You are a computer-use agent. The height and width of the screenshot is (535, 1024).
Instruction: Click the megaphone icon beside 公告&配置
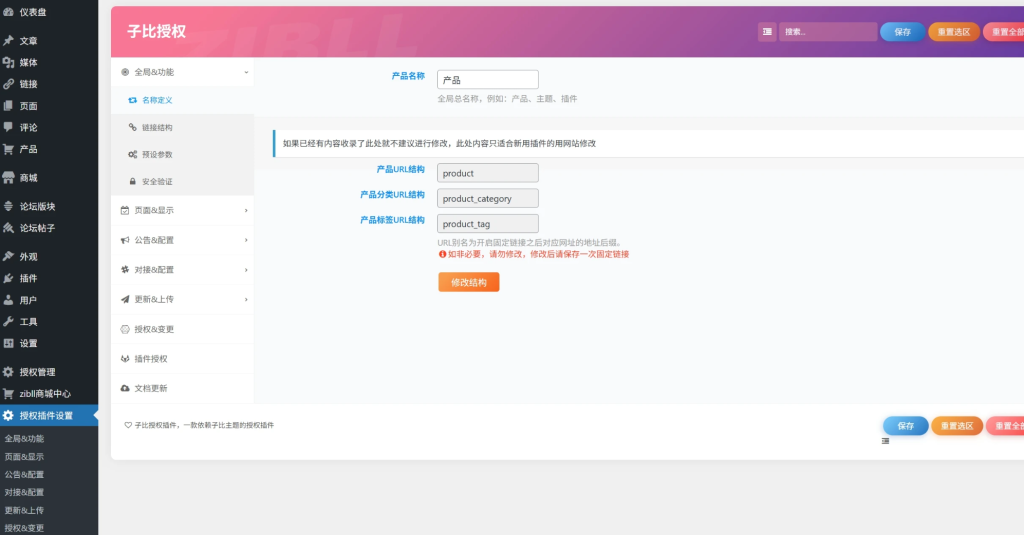(x=125, y=240)
